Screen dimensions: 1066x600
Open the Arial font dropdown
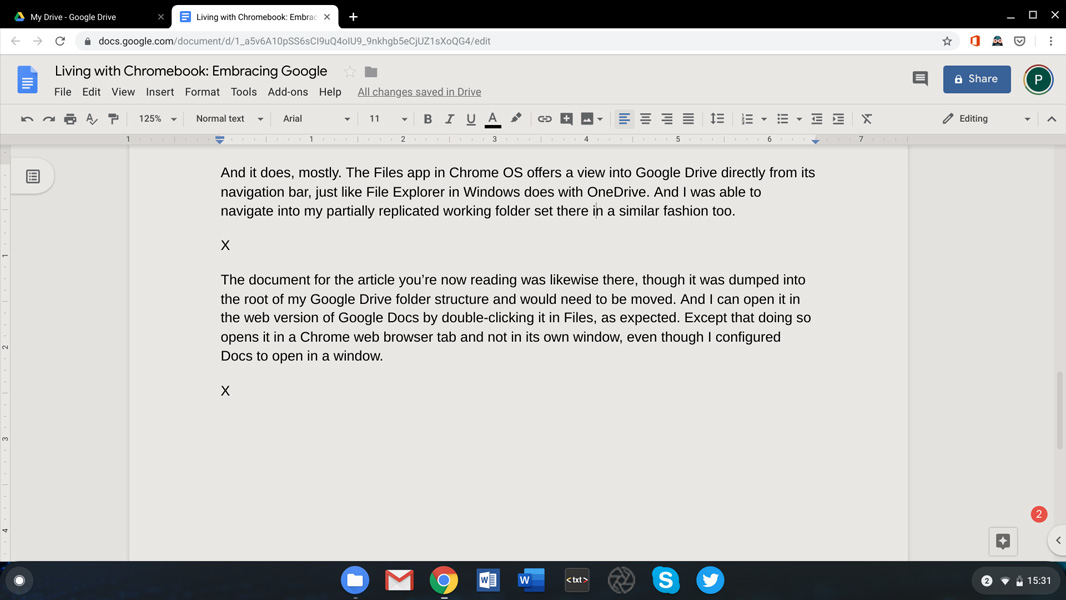(x=316, y=119)
